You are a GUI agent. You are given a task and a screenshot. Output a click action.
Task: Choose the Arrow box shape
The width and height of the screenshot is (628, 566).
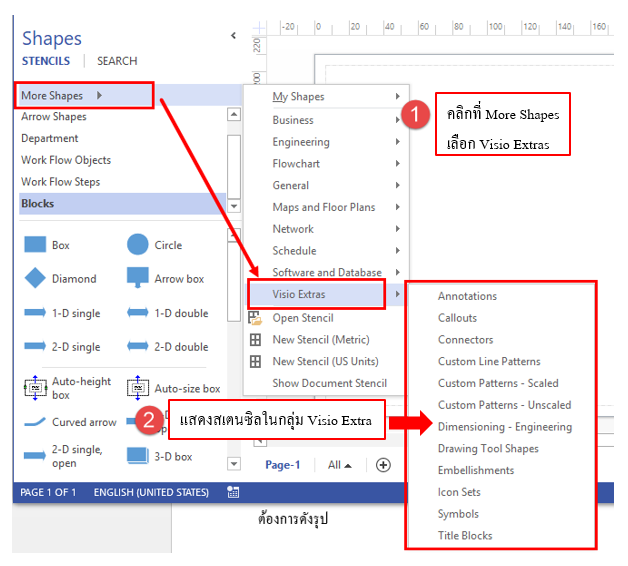click(138, 279)
